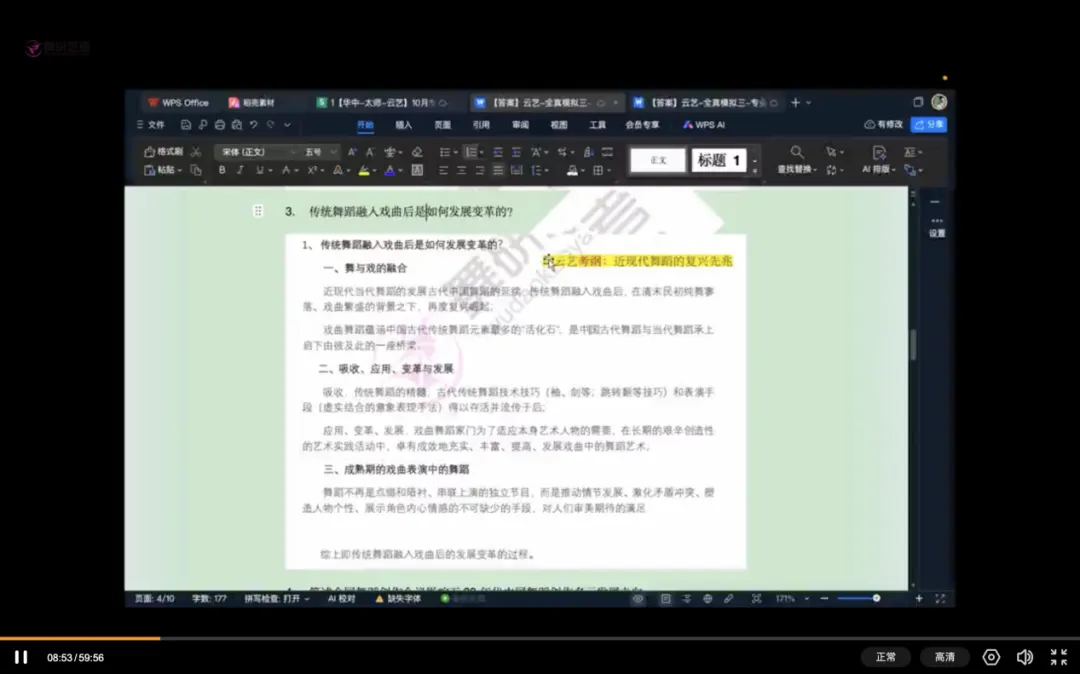Viewport: 1080px width, 674px height.
Task: Click the Print icon in the quick access bar
Action: click(x=220, y=125)
